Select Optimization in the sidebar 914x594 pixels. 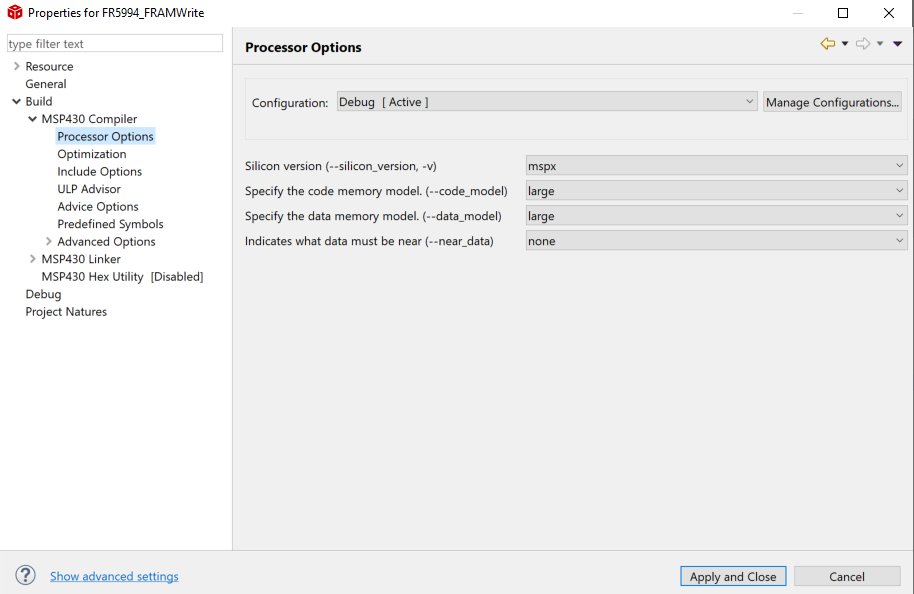(91, 153)
